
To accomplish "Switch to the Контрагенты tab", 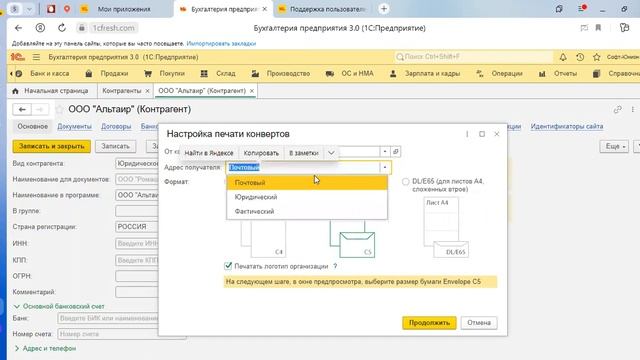I will point(122,91).
